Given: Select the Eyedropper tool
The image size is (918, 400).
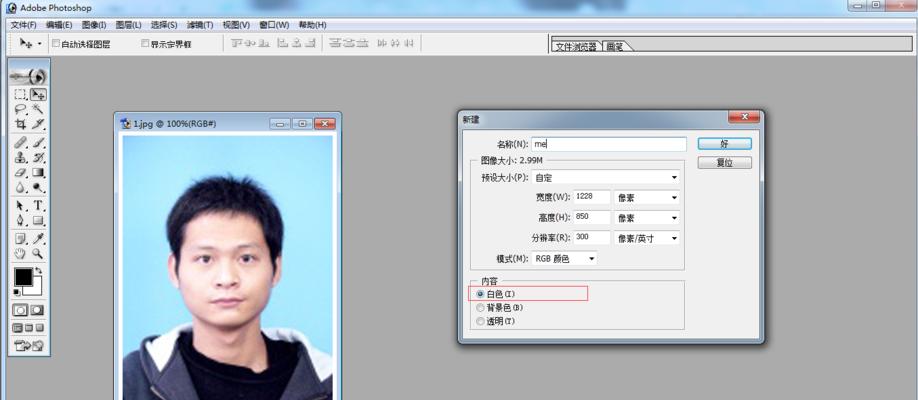Looking at the screenshot, I should click(x=38, y=238).
